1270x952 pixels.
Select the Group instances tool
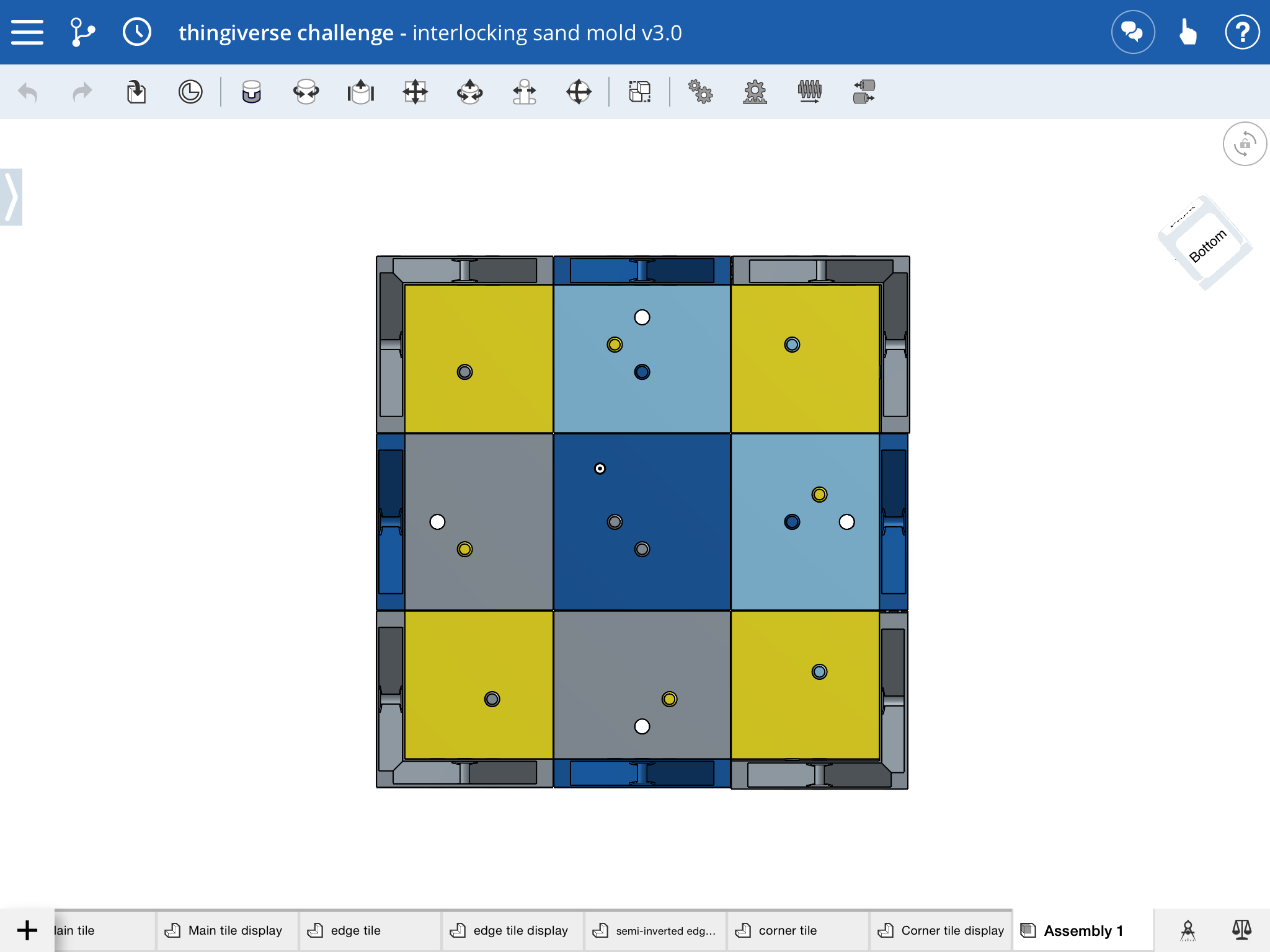(x=639, y=92)
